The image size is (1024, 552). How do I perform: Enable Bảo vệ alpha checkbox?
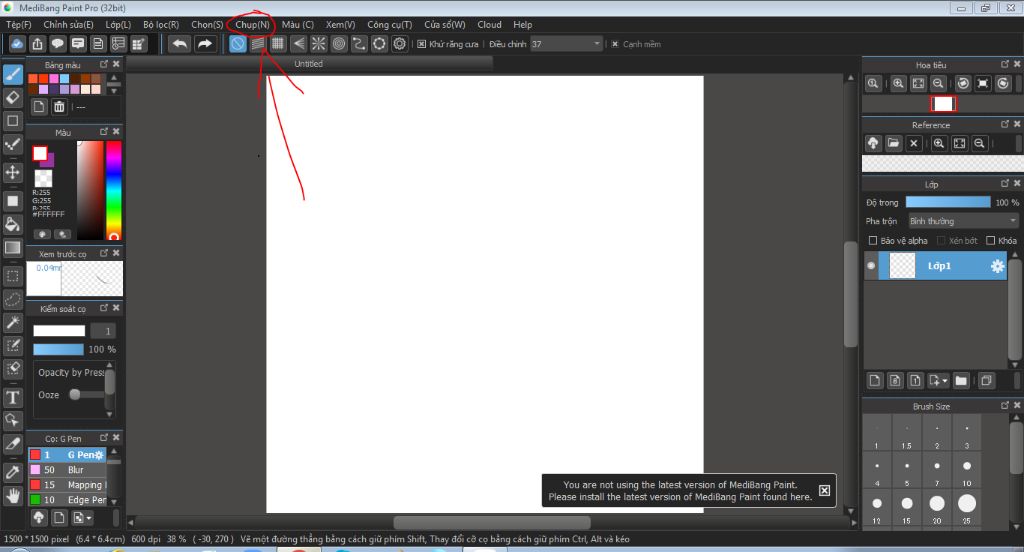tap(872, 240)
